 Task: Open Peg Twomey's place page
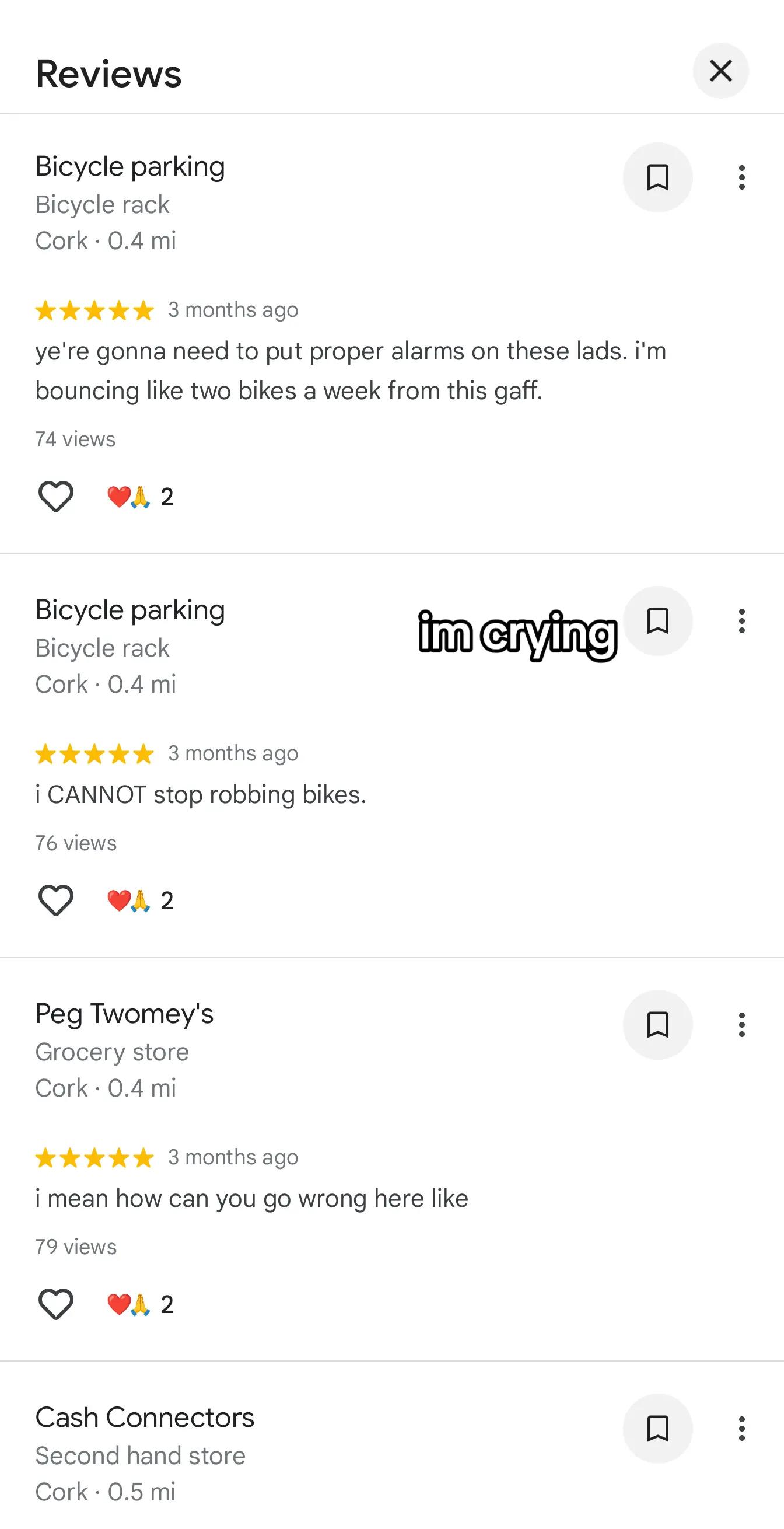(x=124, y=1013)
